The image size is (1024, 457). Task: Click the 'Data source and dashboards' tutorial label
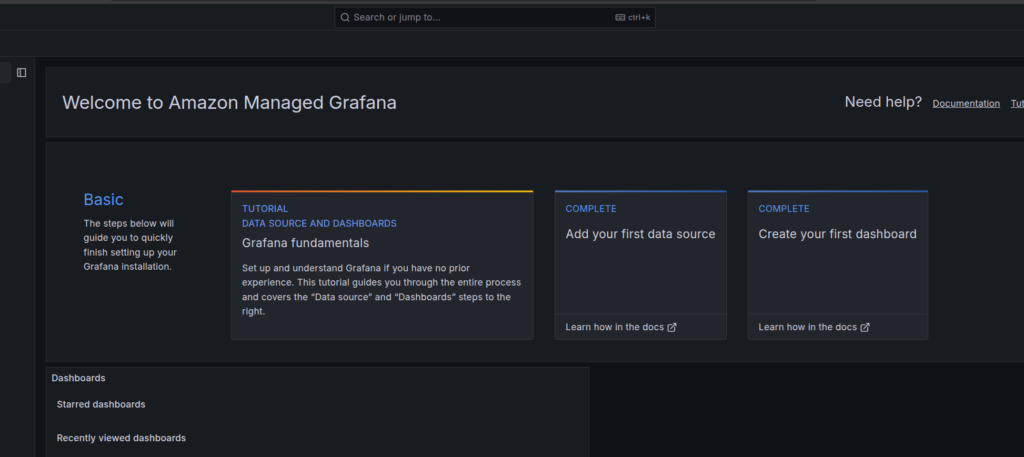(319, 223)
